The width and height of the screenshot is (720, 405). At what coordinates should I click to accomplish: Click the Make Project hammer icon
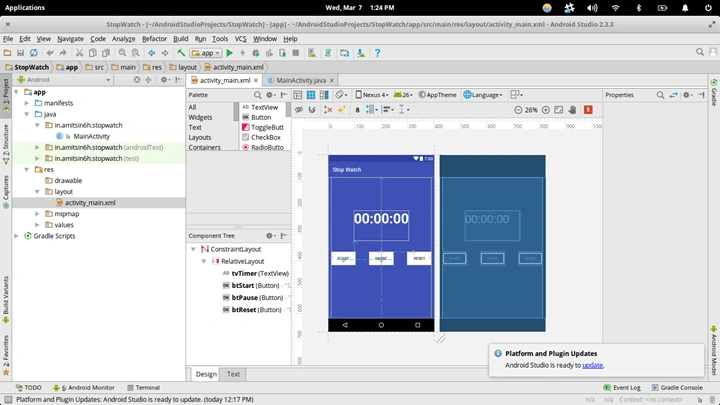[181, 53]
